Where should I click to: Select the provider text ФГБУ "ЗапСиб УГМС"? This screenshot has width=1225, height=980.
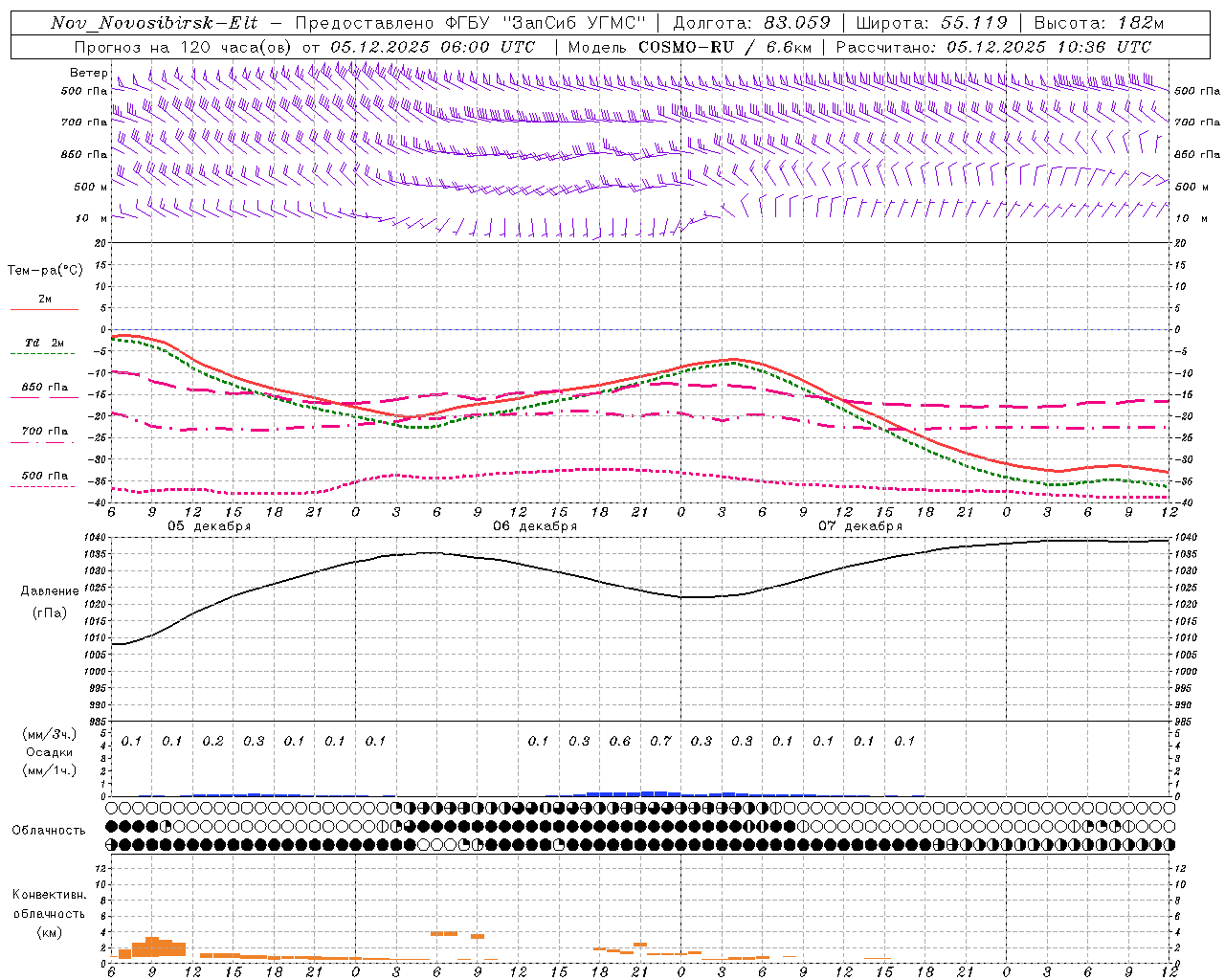pyautogui.click(x=546, y=23)
